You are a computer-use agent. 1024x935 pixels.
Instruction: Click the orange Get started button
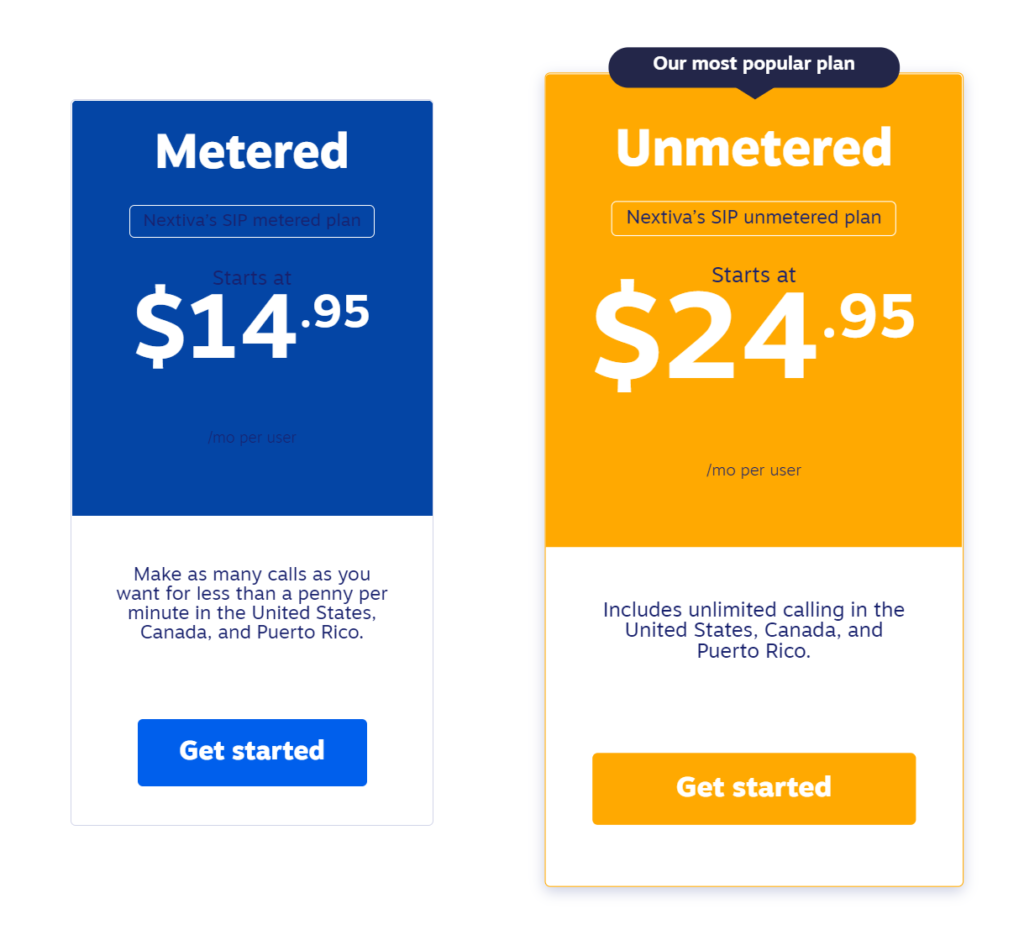pyautogui.click(x=754, y=788)
